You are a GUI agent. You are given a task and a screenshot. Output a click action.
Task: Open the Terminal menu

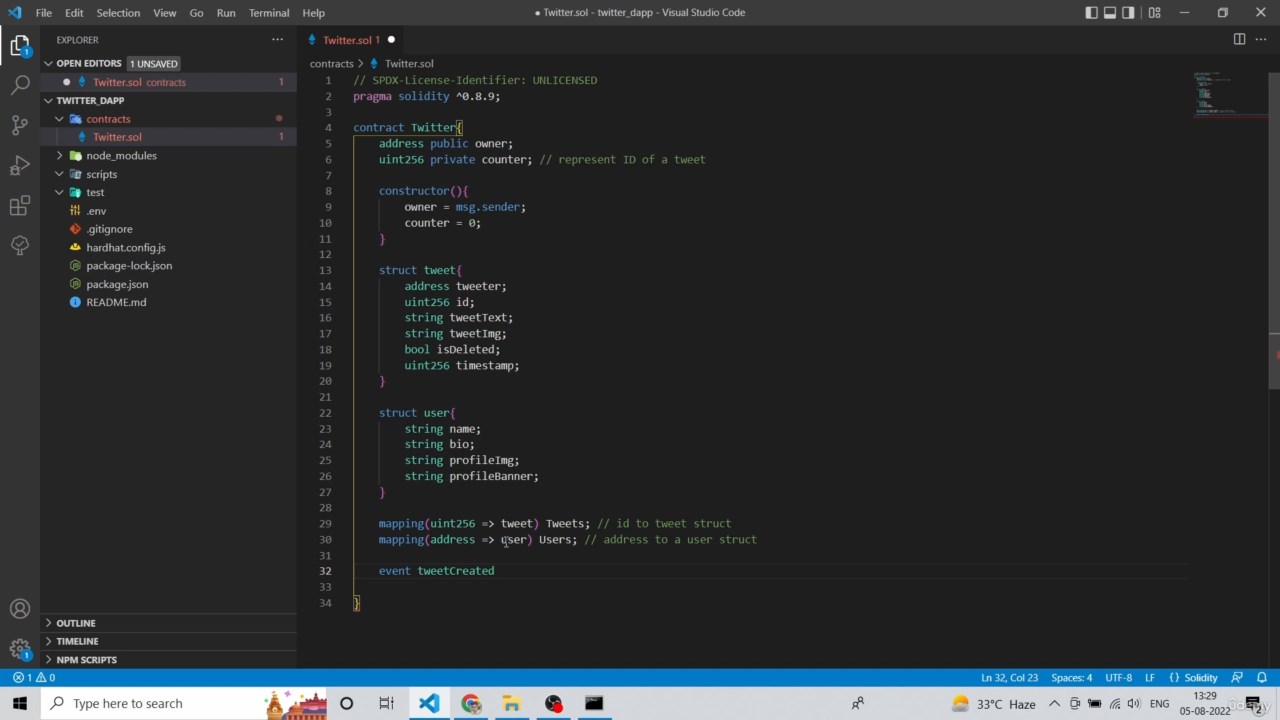coord(269,13)
